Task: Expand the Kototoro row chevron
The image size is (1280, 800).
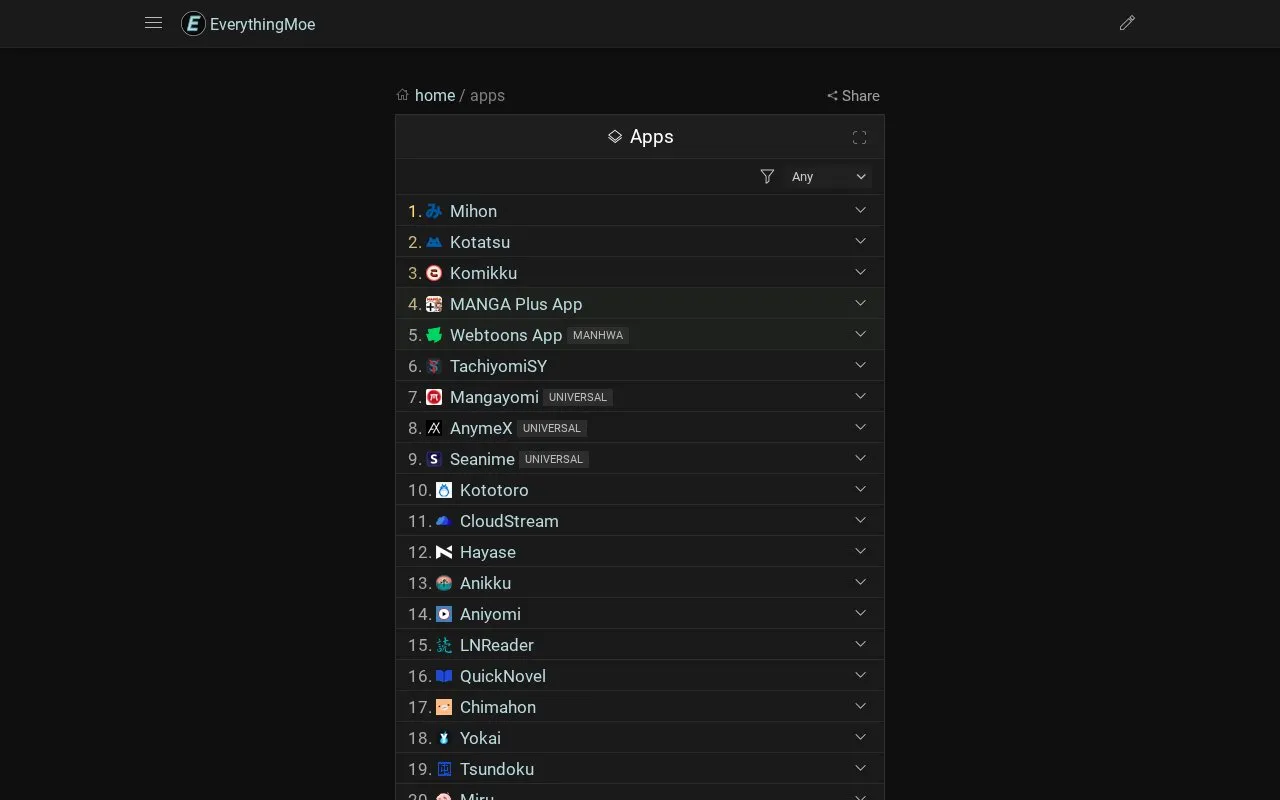Action: (x=860, y=489)
